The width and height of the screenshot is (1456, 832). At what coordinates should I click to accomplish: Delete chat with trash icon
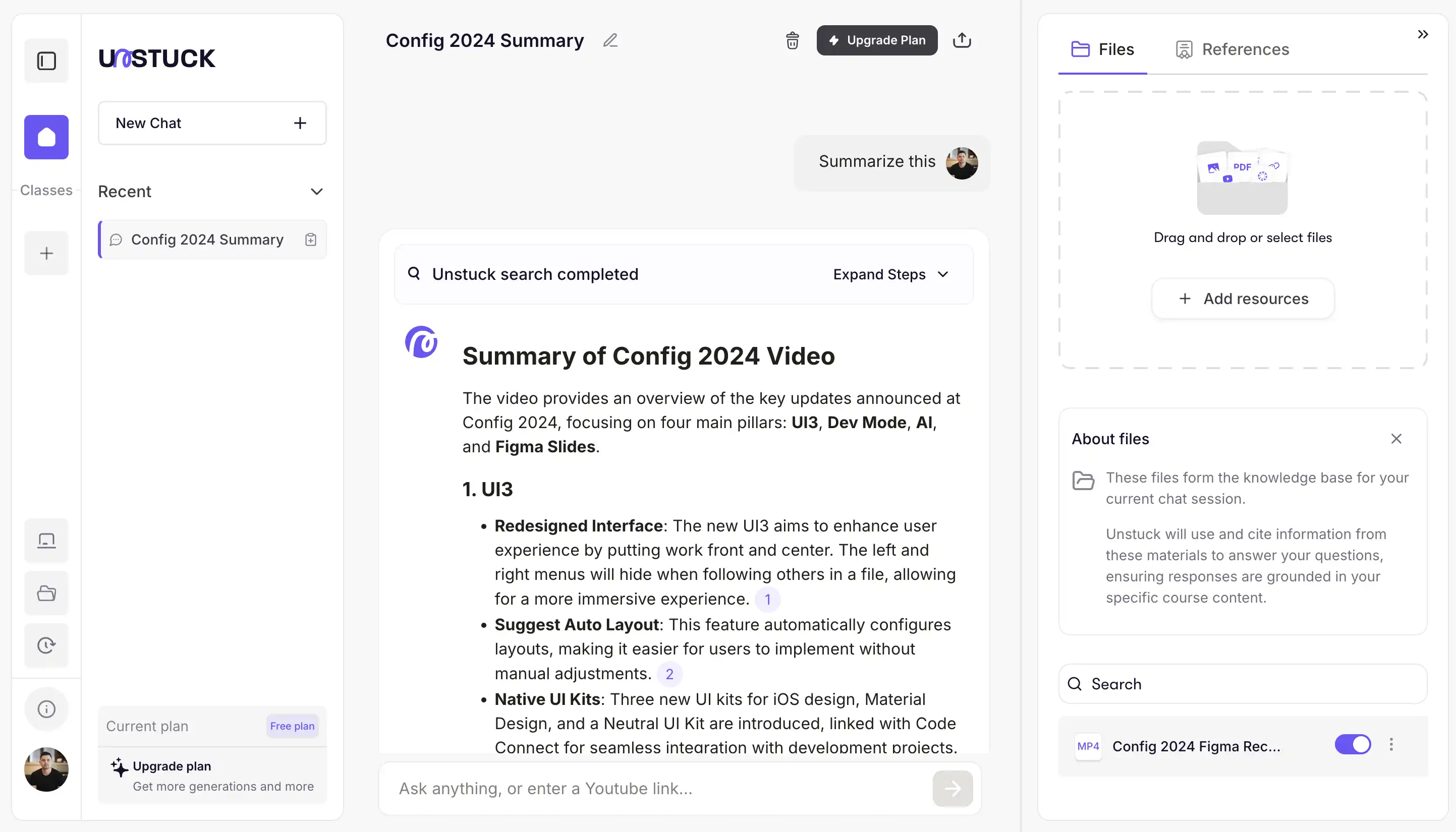792,40
